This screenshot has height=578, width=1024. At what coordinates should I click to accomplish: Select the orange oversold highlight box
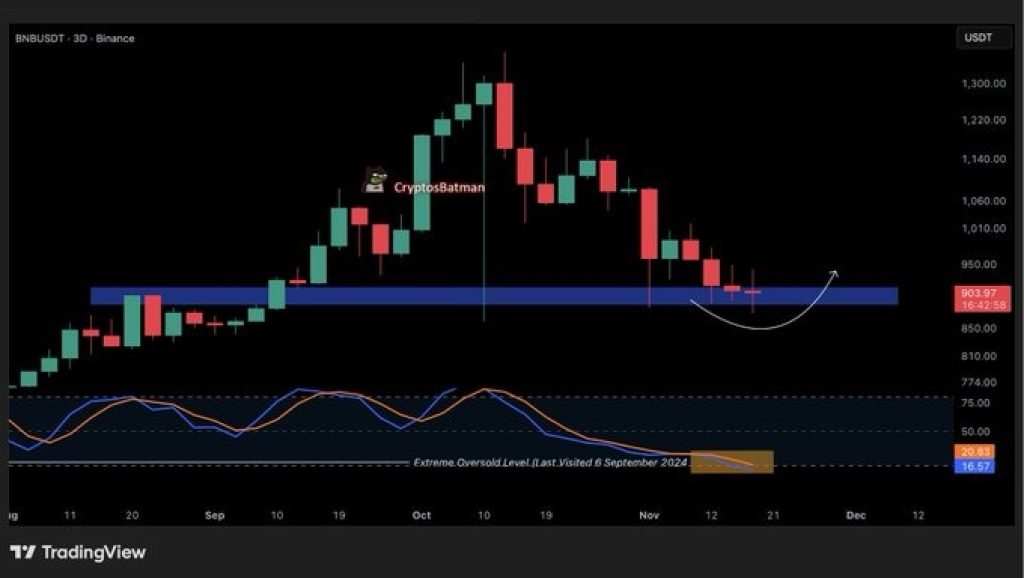pos(731,461)
